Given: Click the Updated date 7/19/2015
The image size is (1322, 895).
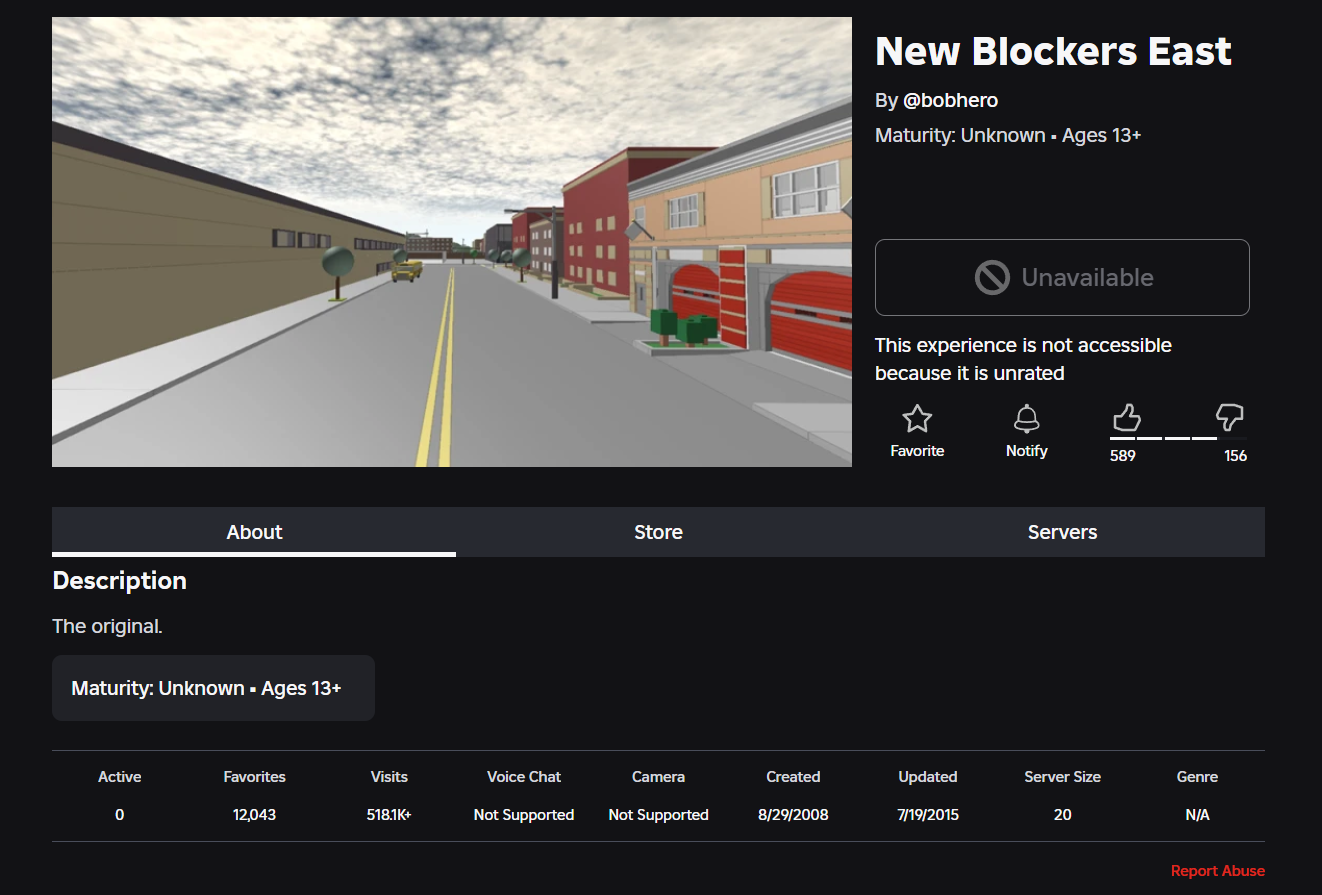Looking at the screenshot, I should click(x=928, y=815).
